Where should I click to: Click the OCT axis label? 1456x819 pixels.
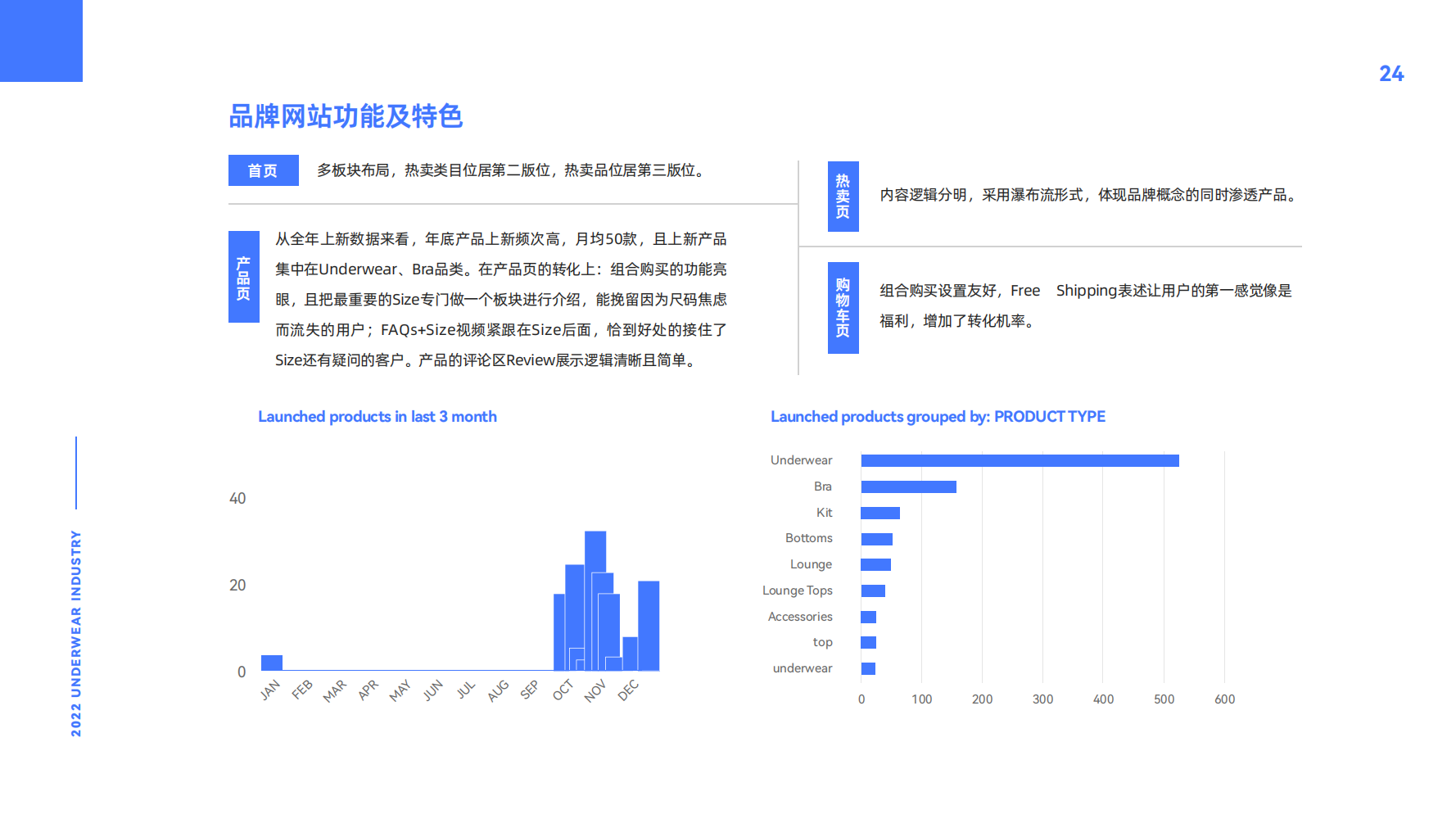(x=563, y=690)
